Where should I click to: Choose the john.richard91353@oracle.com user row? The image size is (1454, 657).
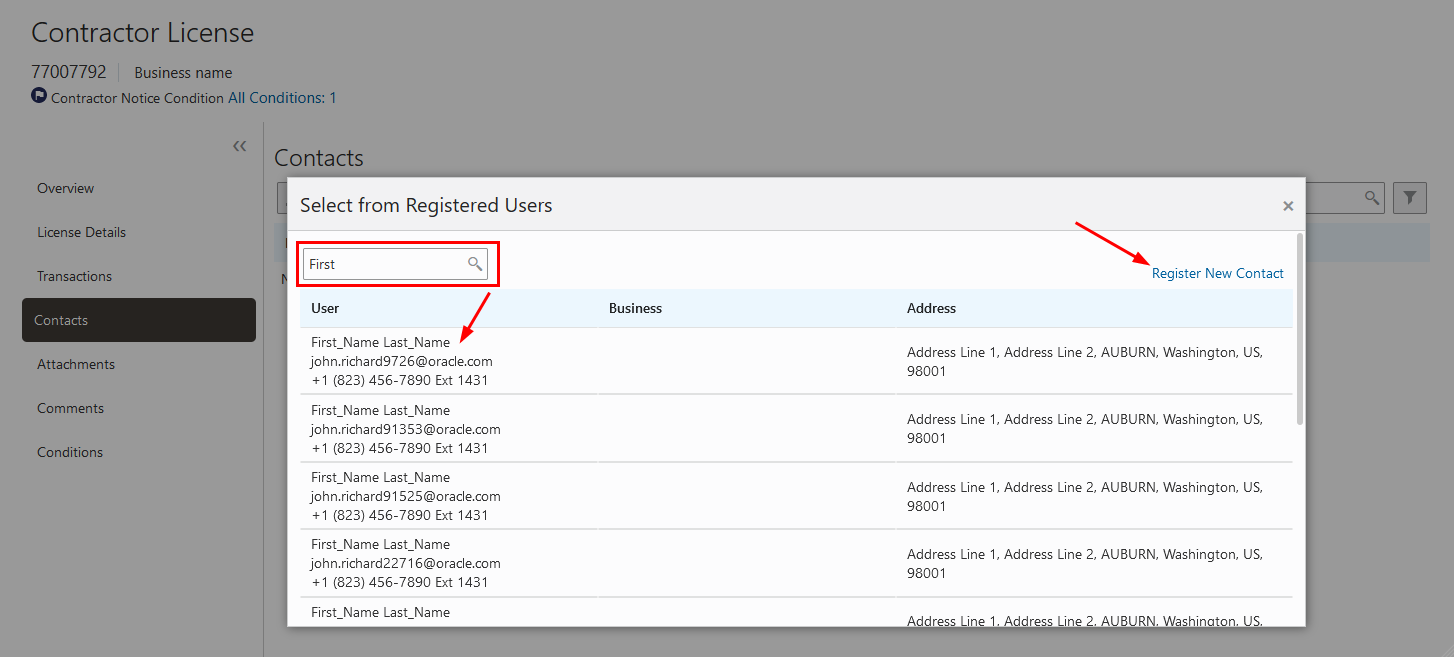[405, 429]
